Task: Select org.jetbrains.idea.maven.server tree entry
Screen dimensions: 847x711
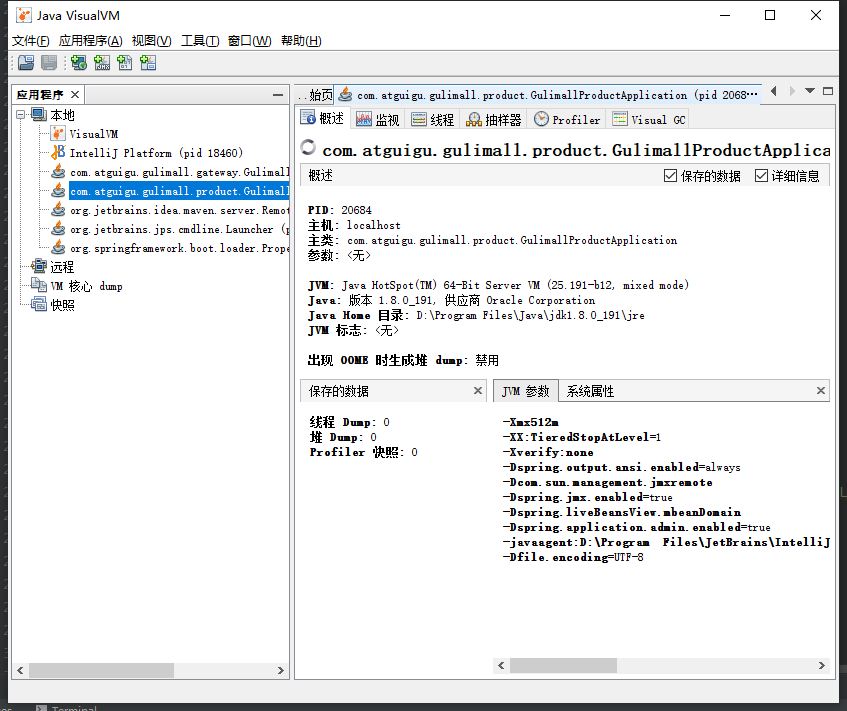Action: [x=179, y=210]
